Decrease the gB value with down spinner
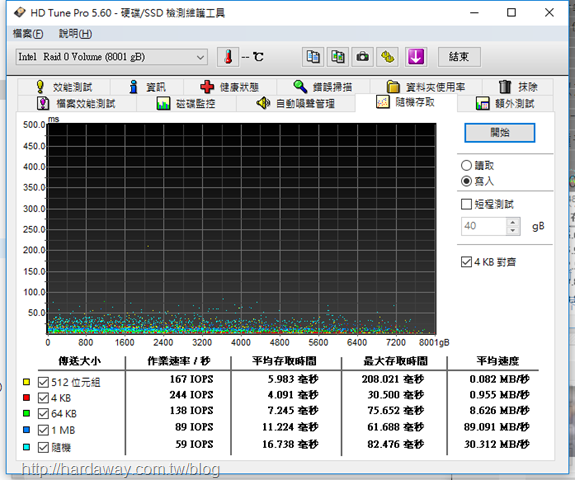This screenshot has width=575, height=480. 513,231
